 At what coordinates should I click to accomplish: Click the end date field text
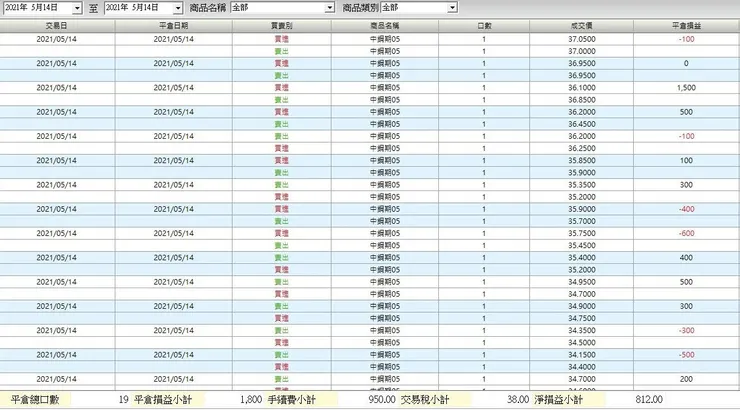point(132,8)
